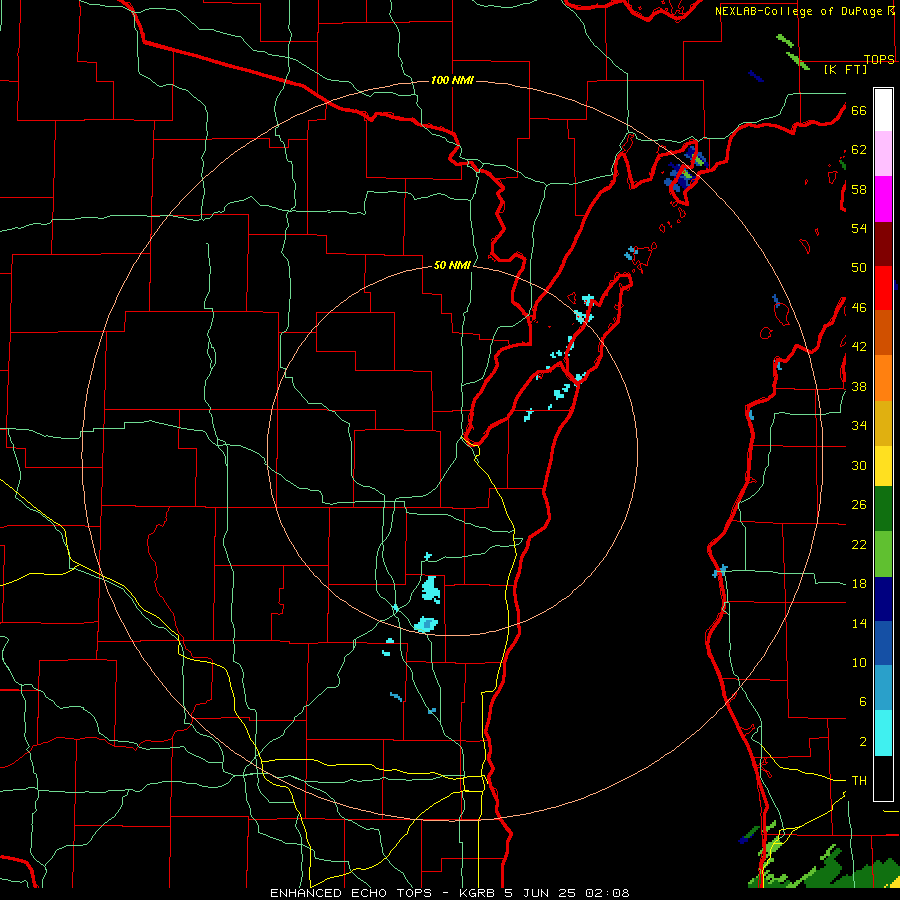
Task: Click the white swatch in the tops scale
Action: 883,110
